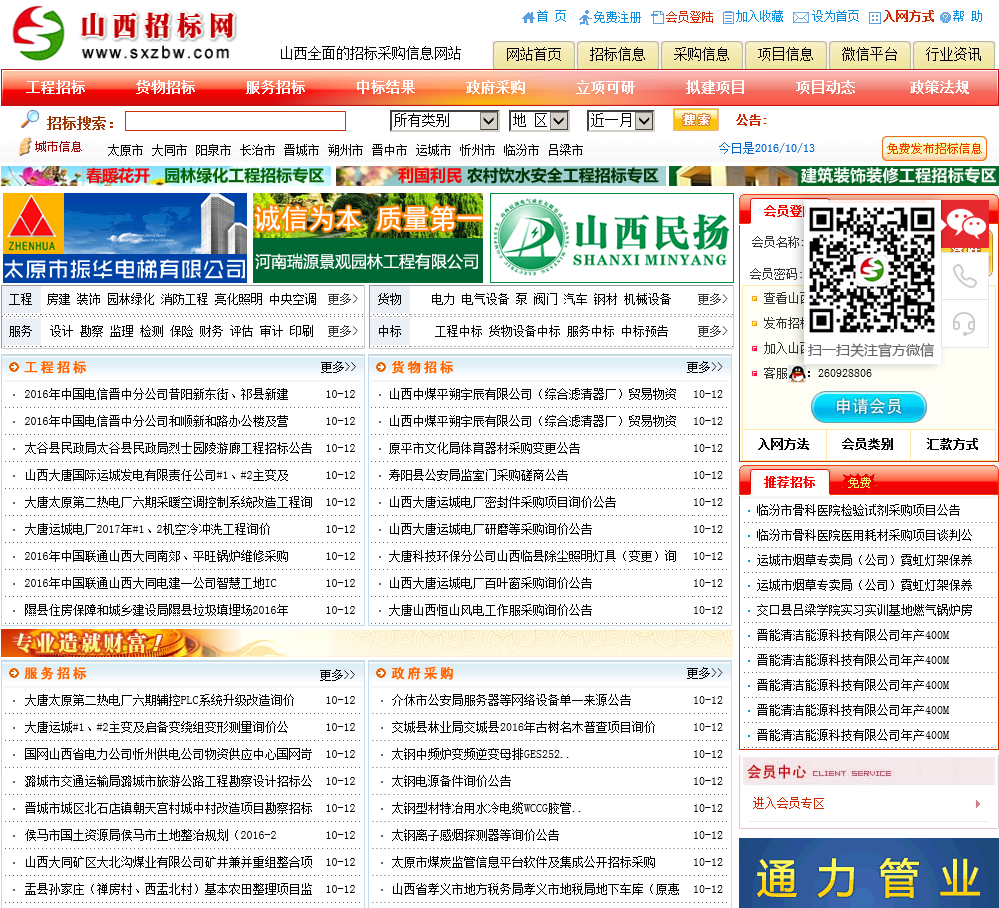Click the 入网方法 link
The width and height of the screenshot is (999, 908).
pos(784,444)
